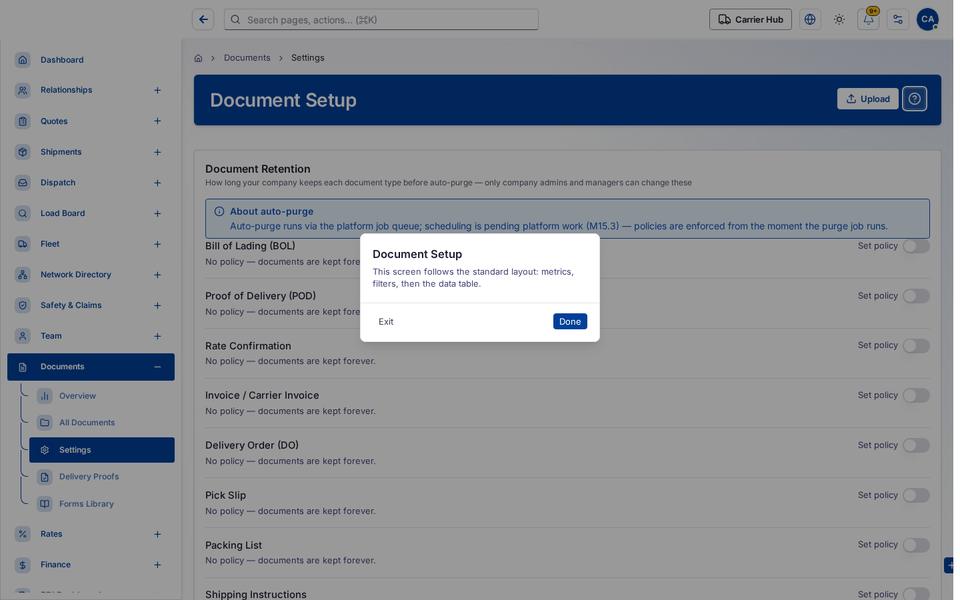The height and width of the screenshot is (600, 960).
Task: Select Settings submenu item
Action: point(102,450)
